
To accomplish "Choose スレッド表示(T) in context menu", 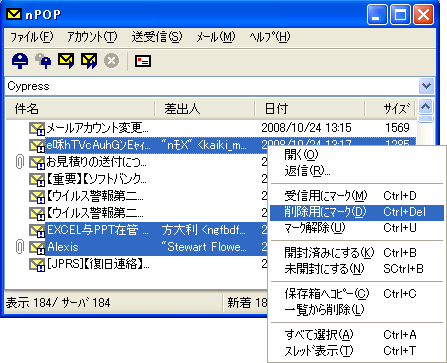I will (x=357, y=351).
